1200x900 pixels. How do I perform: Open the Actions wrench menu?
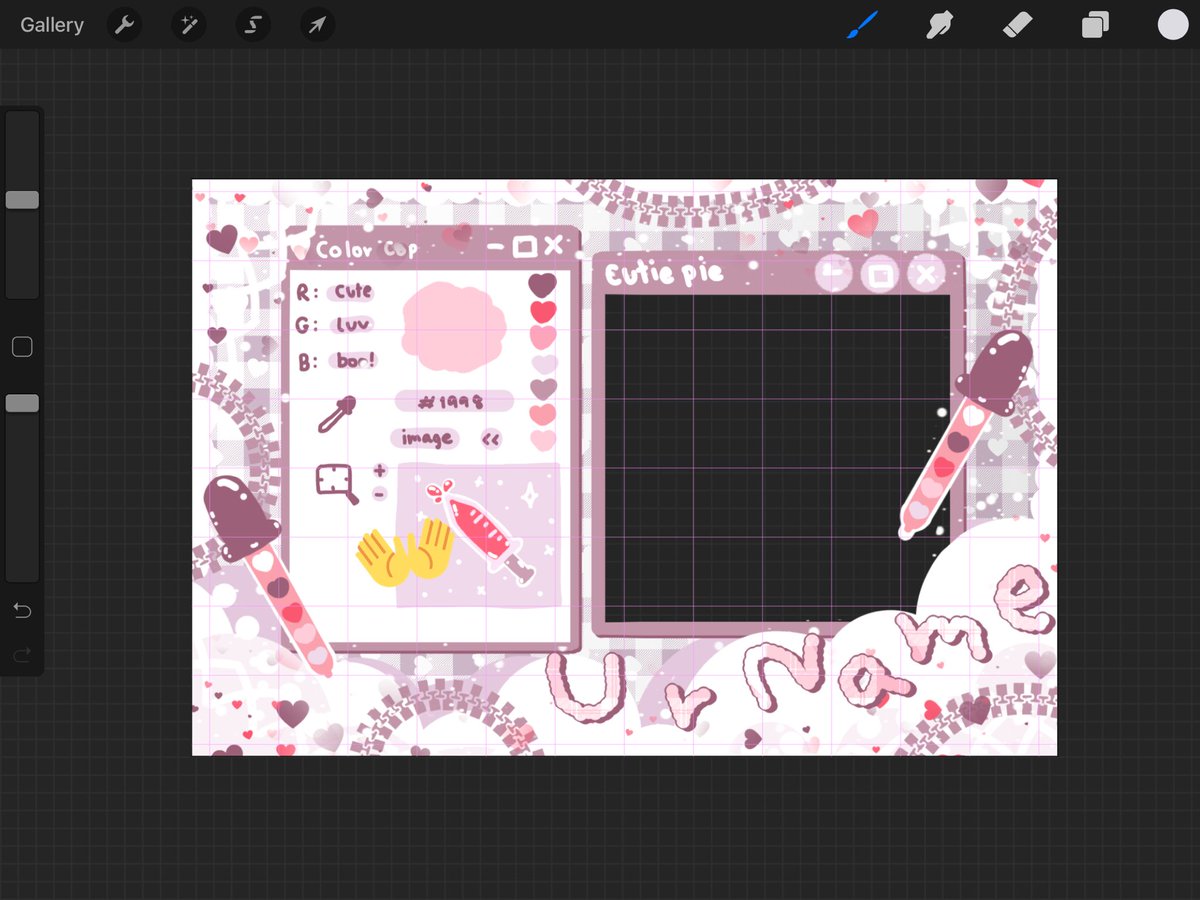tap(124, 25)
